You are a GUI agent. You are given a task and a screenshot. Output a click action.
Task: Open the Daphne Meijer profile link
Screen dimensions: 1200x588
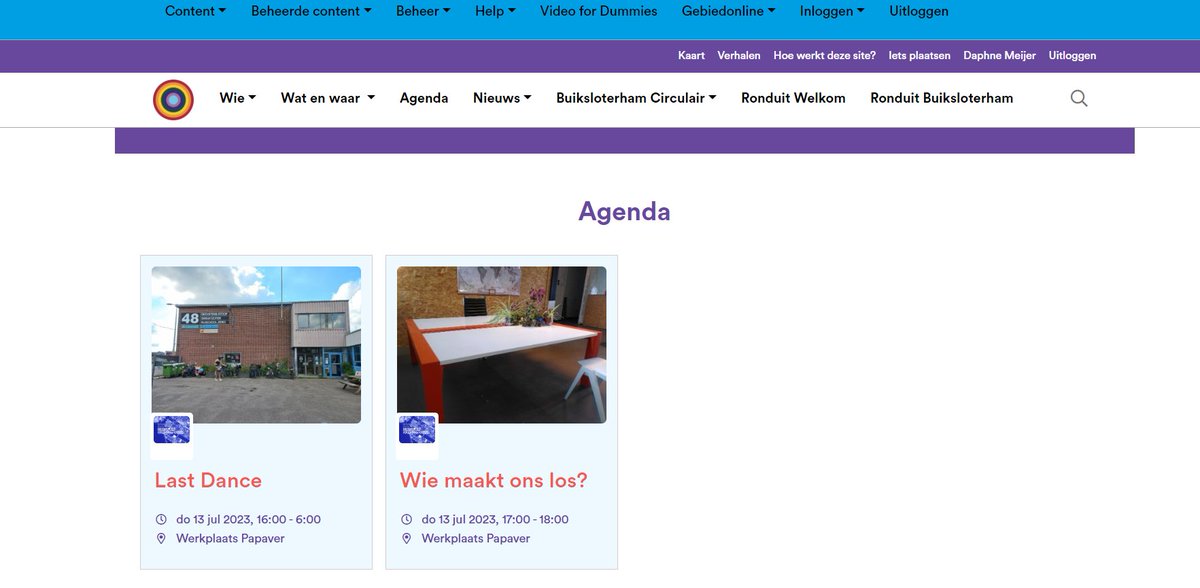(x=1000, y=55)
